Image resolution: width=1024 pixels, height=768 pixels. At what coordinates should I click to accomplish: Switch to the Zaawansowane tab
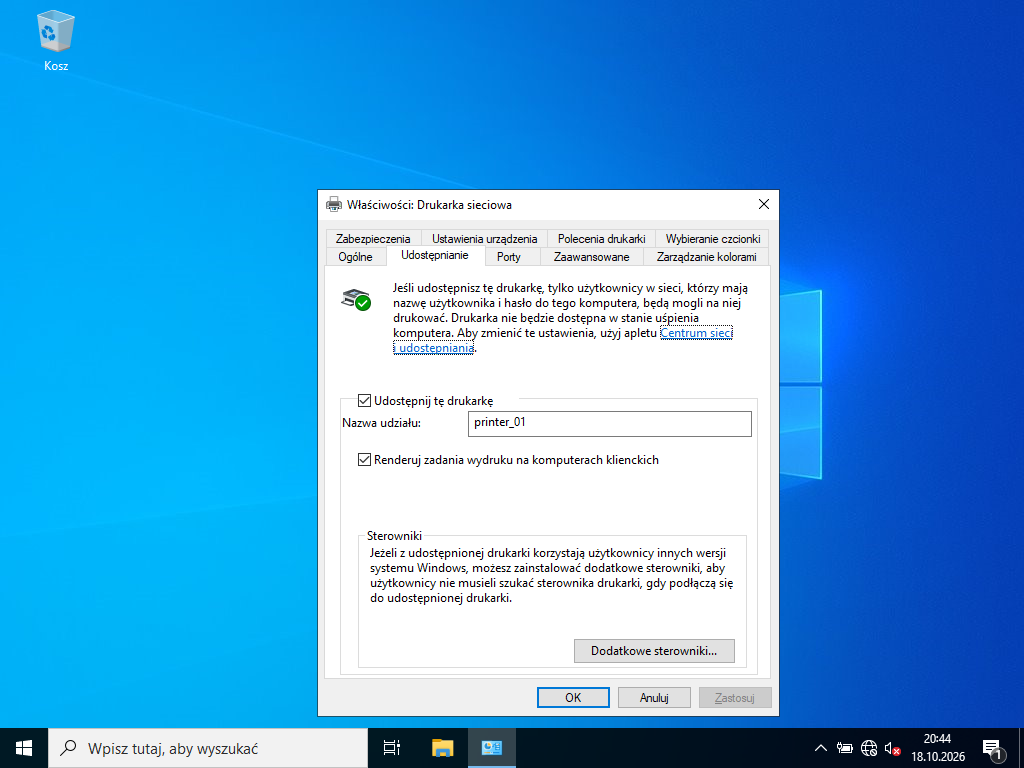[x=592, y=257]
